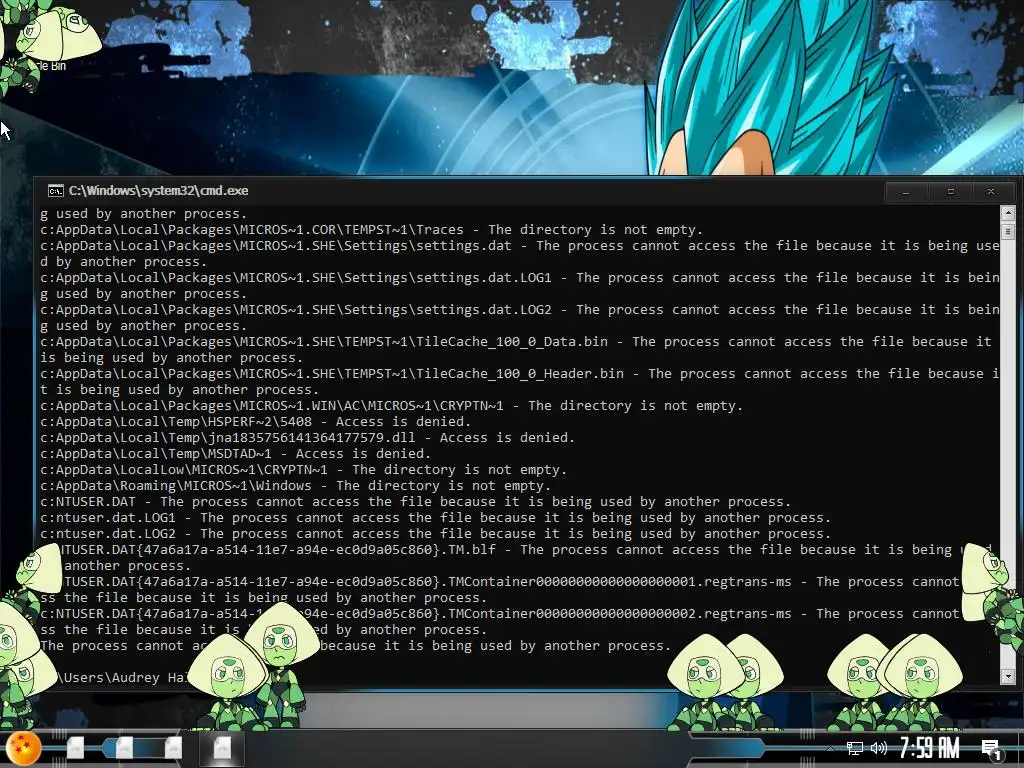The width and height of the screenshot is (1024, 768).
Task: Click the LocalLow\MICROS~1\CRYPTN~1 line
Action: [304, 470]
